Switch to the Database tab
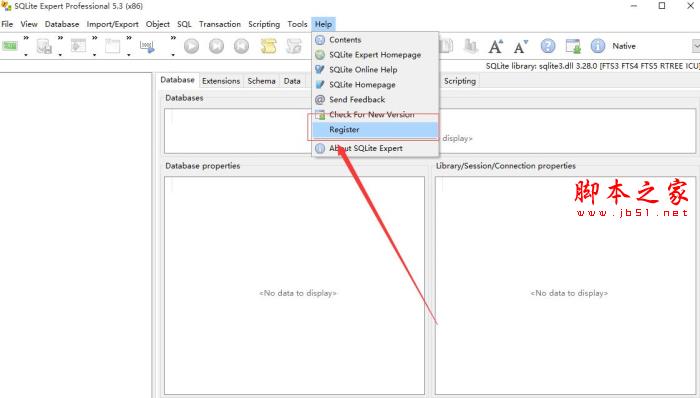 click(178, 80)
